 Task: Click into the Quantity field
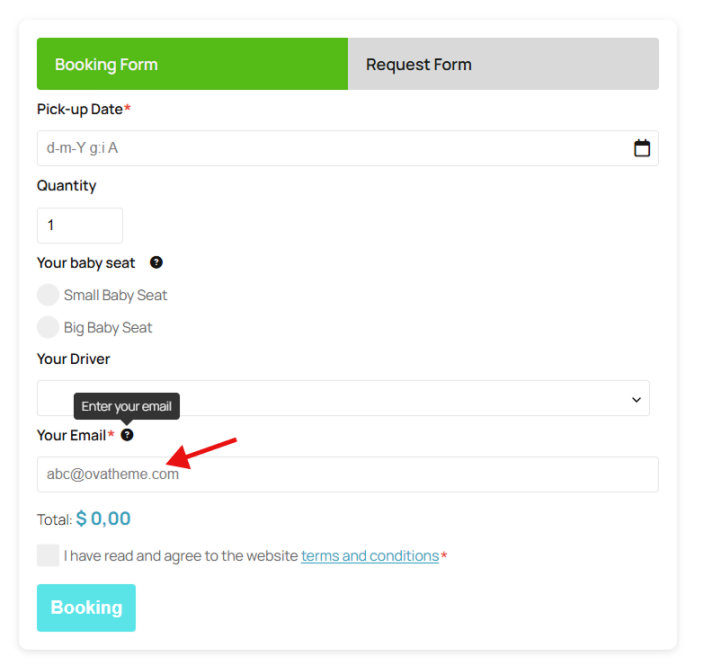tap(80, 226)
